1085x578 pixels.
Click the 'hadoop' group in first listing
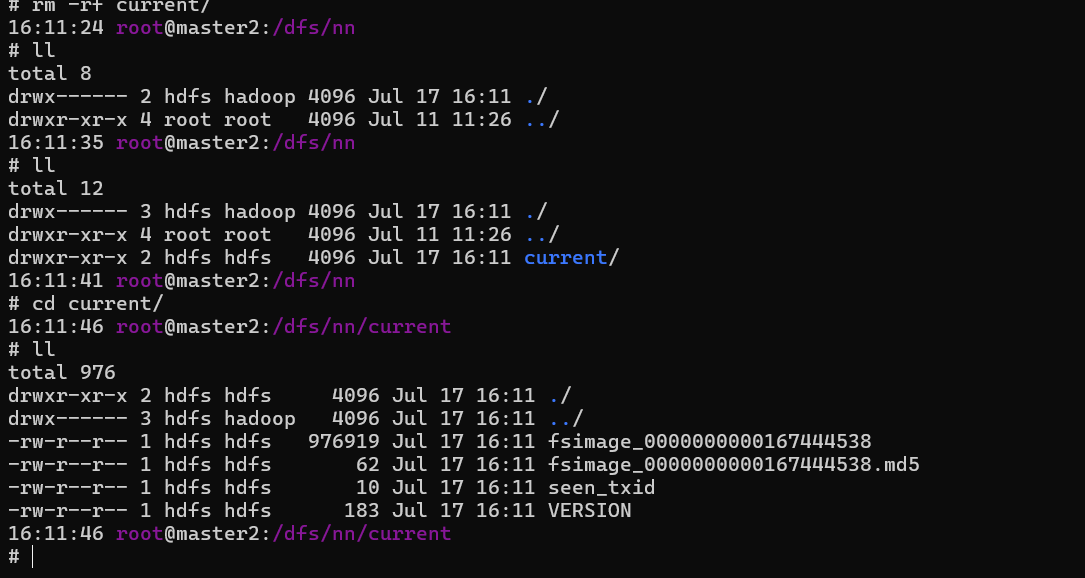(x=259, y=96)
